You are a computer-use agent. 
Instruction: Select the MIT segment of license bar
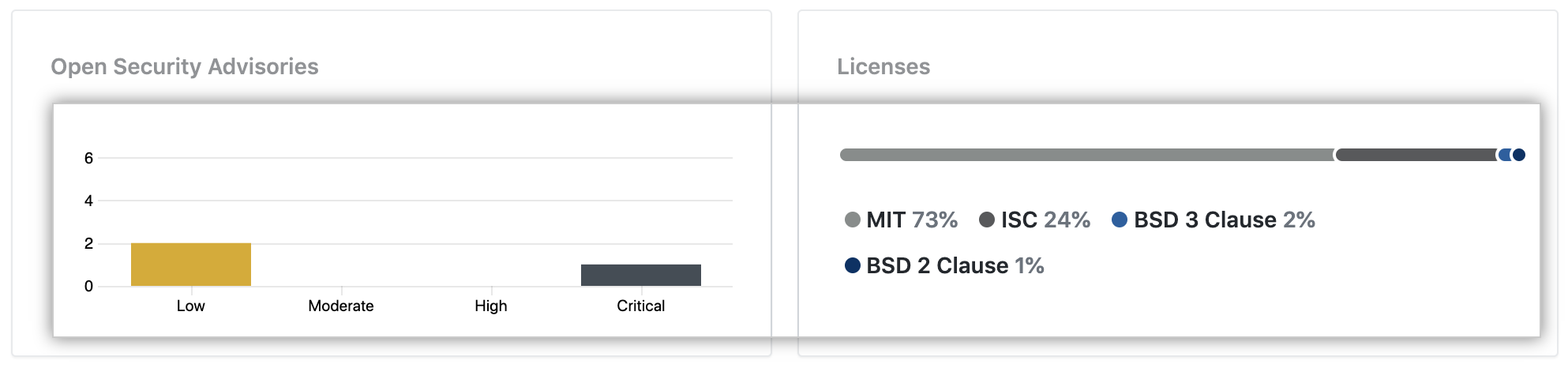[1086, 155]
